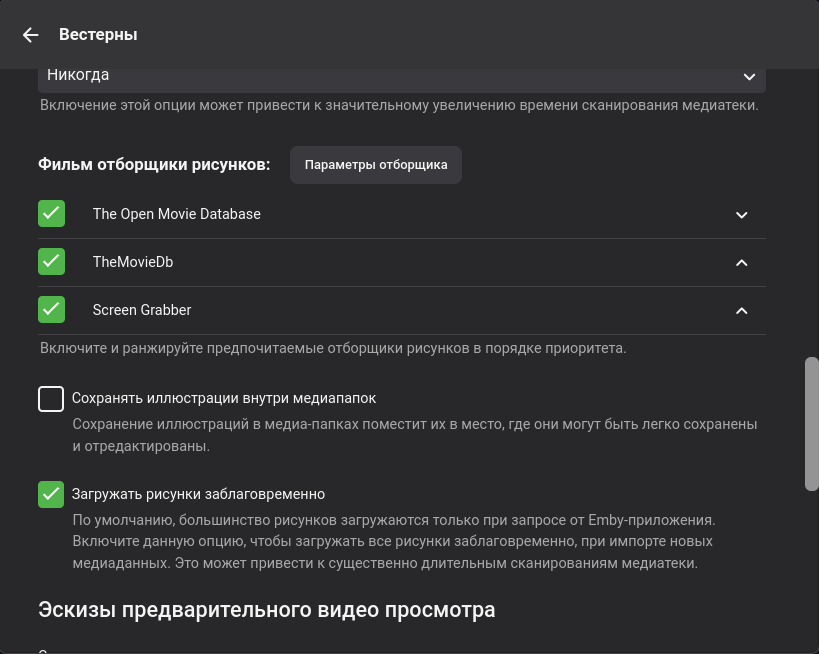The height and width of the screenshot is (654, 819).
Task: Select the TheMovieDb row label
Action: (x=133, y=262)
